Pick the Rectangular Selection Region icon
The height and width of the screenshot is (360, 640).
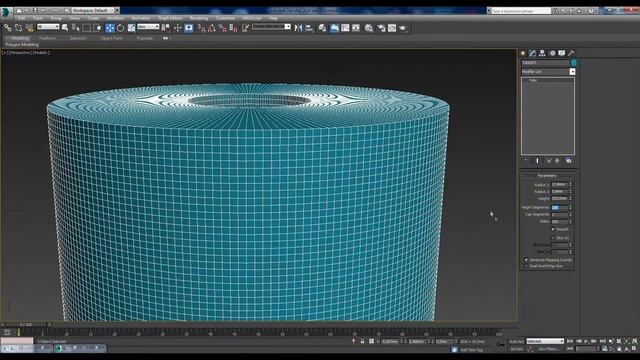[87, 28]
